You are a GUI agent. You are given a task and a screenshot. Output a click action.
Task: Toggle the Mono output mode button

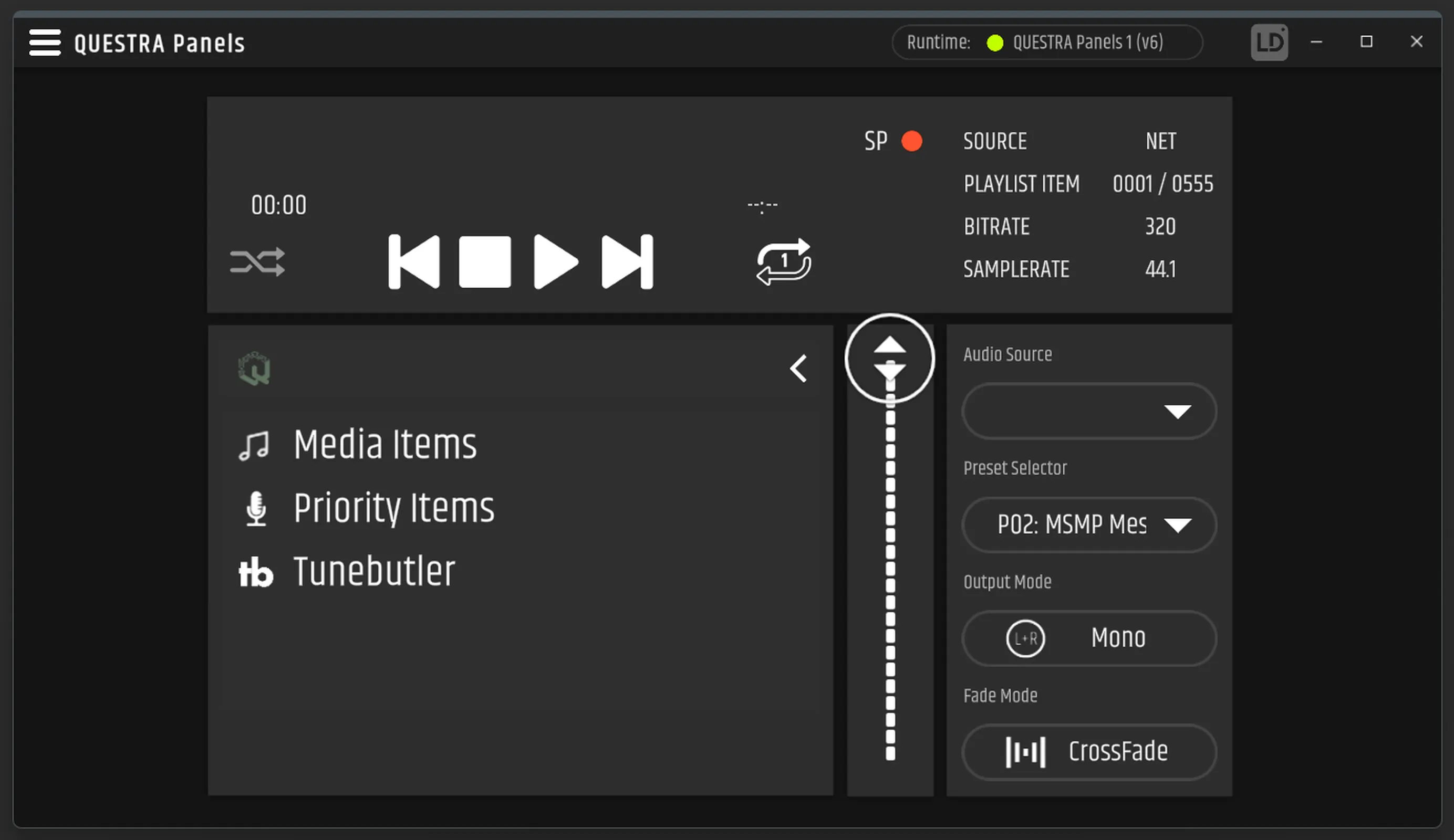click(1089, 638)
